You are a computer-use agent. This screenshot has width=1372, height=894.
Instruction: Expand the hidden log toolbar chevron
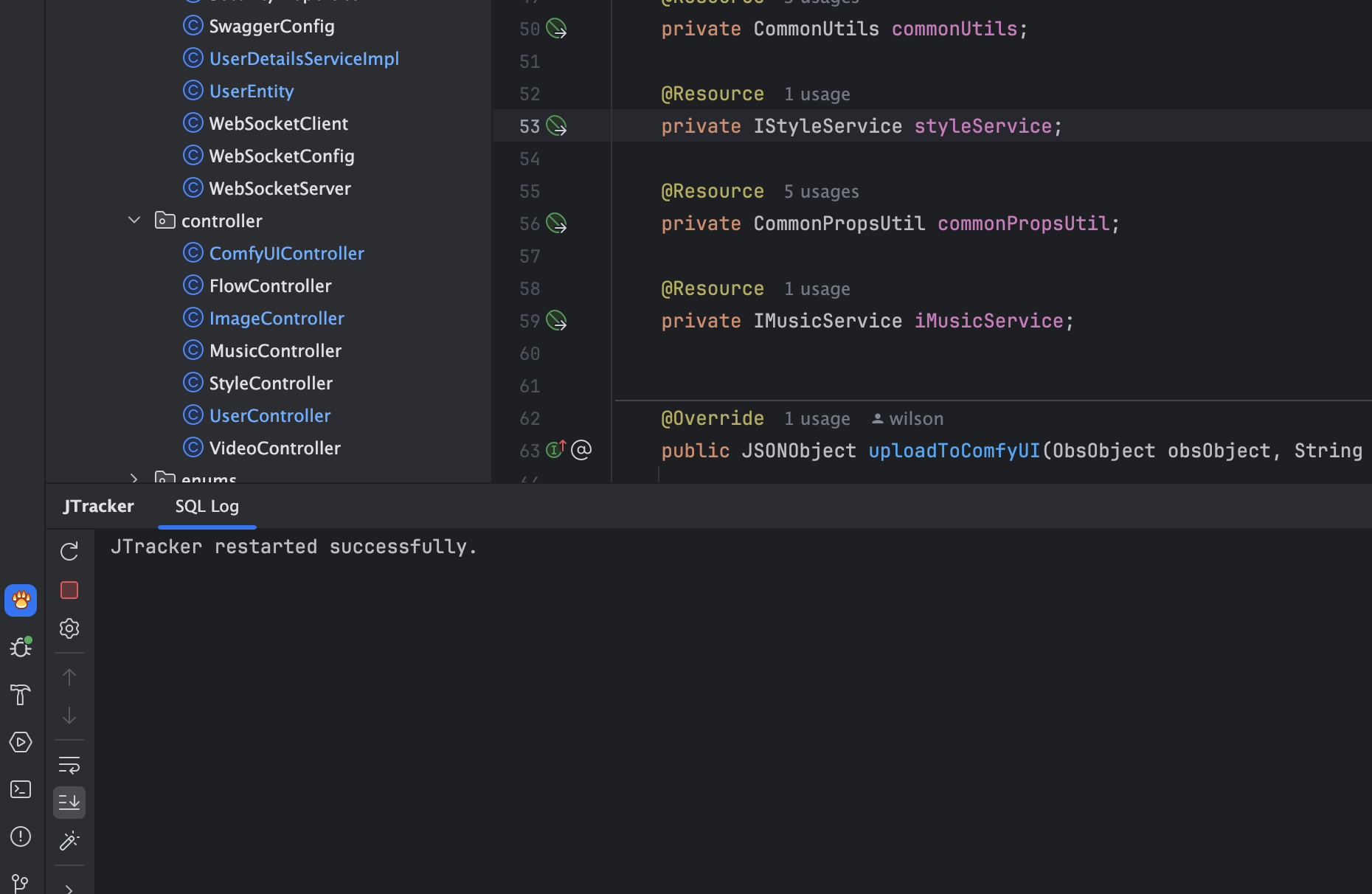pos(69,888)
